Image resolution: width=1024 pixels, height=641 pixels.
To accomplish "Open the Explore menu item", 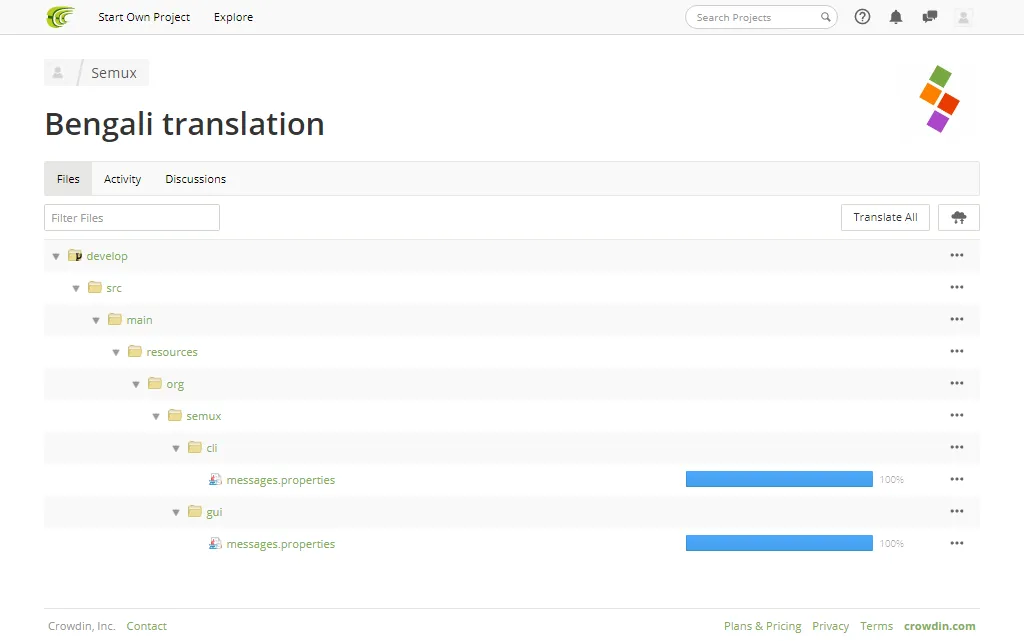I will tap(233, 17).
